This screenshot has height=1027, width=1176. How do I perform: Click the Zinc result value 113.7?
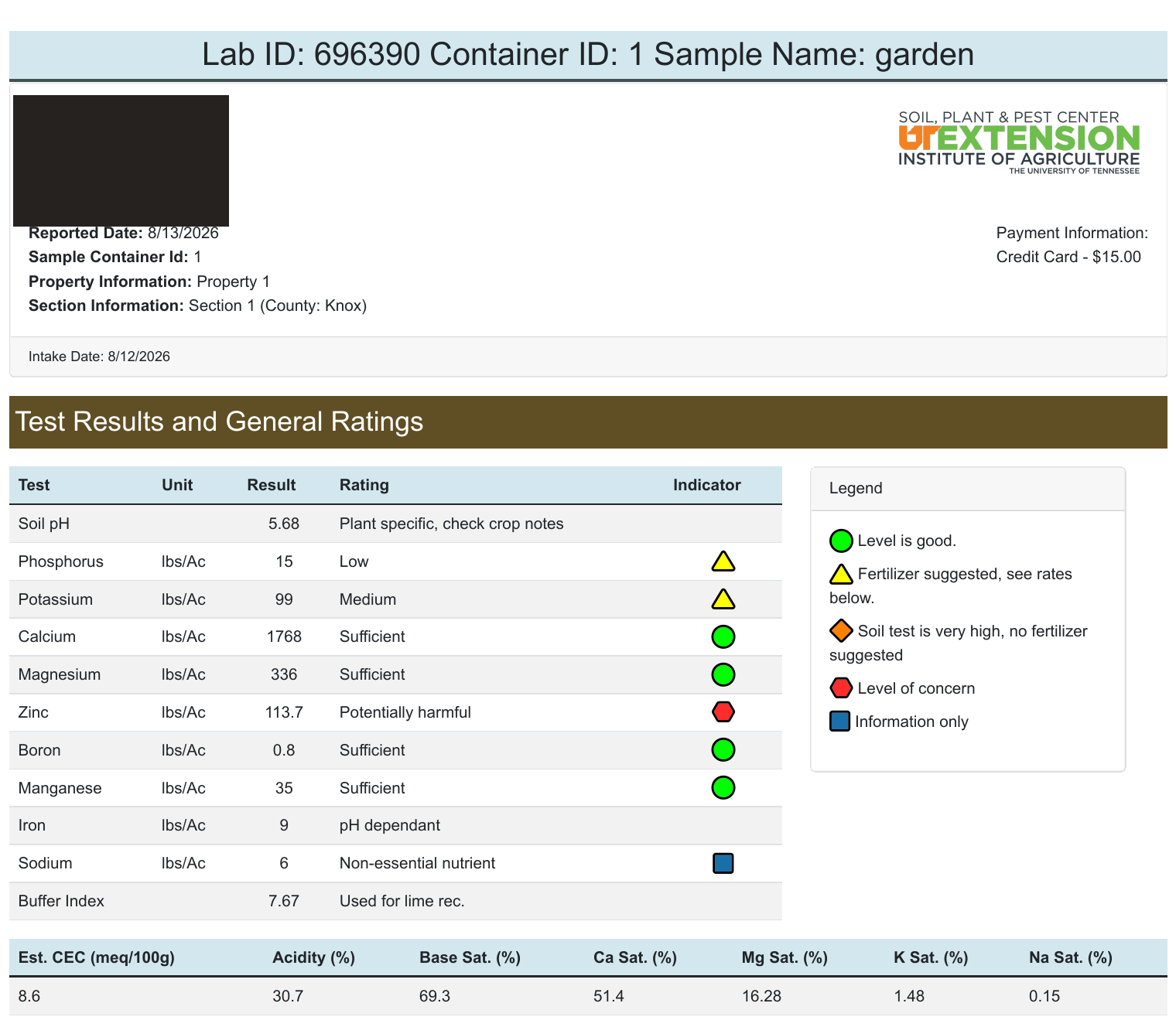point(284,712)
